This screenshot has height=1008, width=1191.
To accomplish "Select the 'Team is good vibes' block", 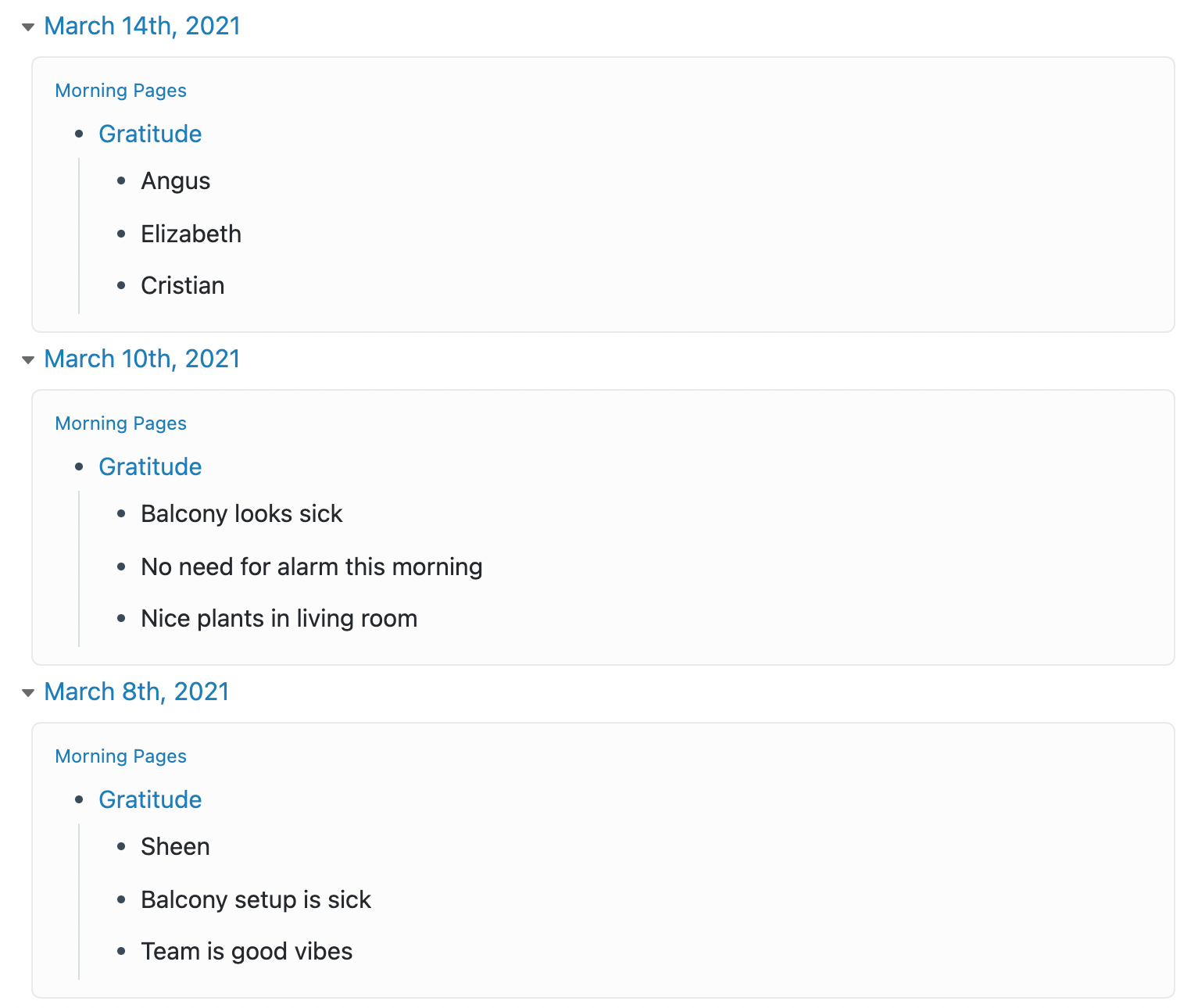I will pos(247,951).
